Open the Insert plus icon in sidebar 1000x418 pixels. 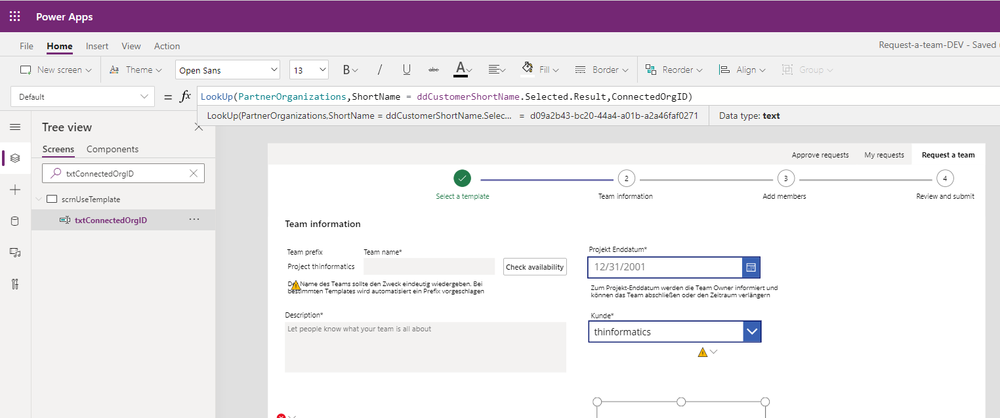[x=15, y=190]
